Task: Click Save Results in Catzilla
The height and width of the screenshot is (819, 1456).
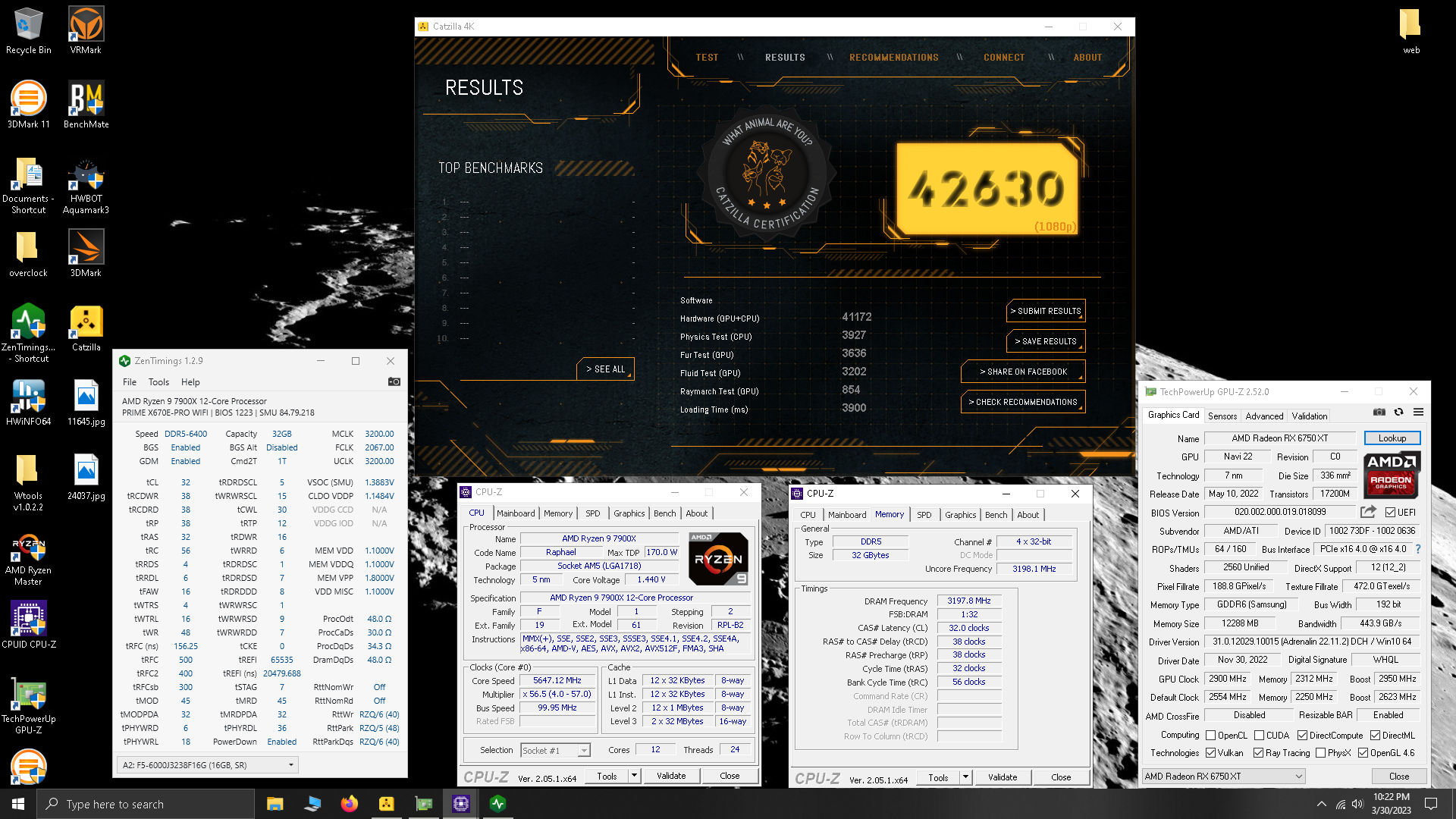Action: [1046, 341]
